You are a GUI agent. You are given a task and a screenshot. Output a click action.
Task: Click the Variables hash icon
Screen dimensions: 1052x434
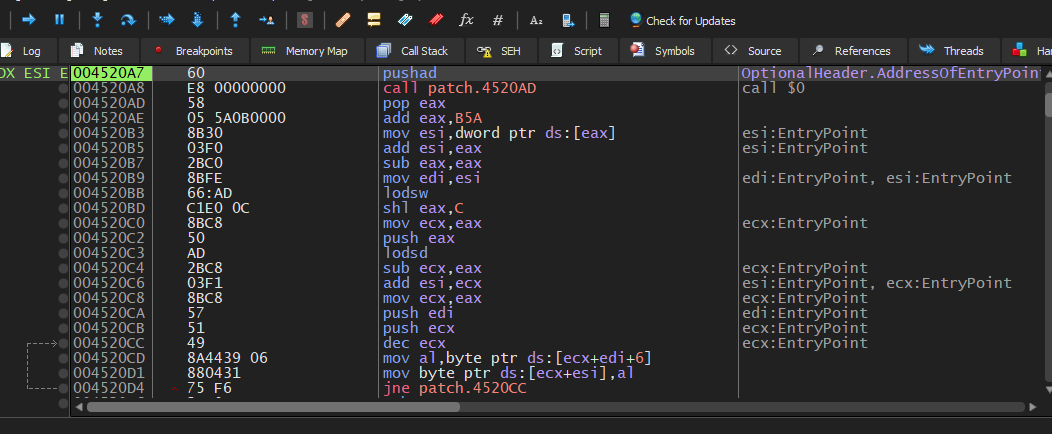pos(498,20)
